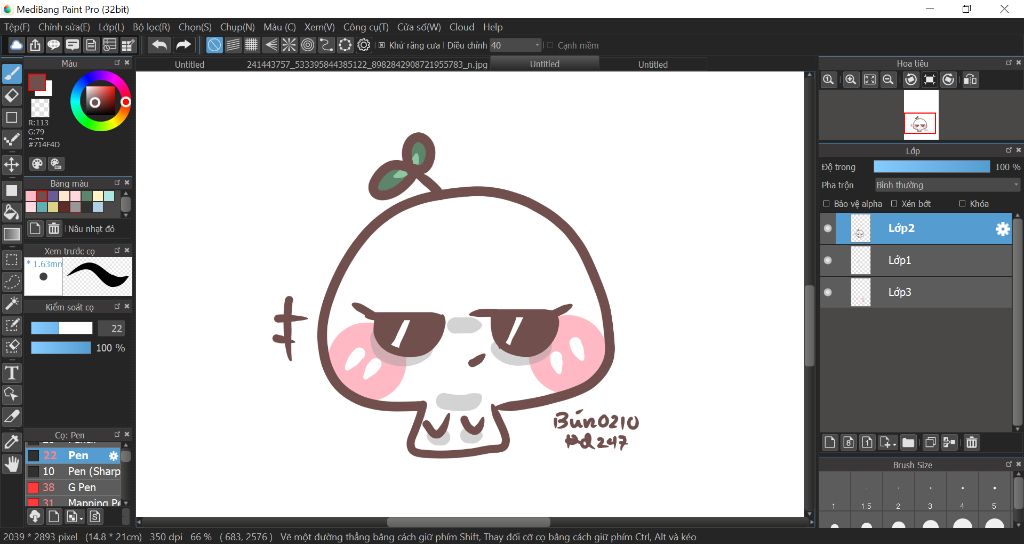Click the Undo arrow in toolbar
Screen dimensions: 1024x544
click(x=159, y=45)
